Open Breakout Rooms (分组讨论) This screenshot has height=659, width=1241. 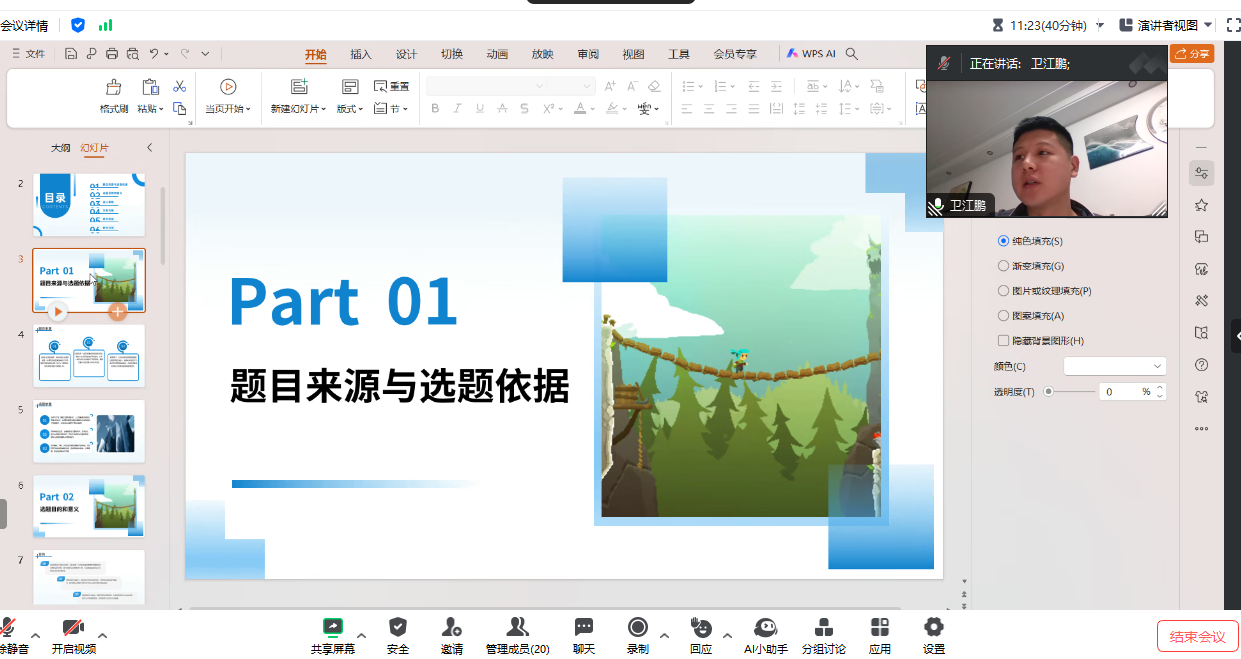click(824, 634)
